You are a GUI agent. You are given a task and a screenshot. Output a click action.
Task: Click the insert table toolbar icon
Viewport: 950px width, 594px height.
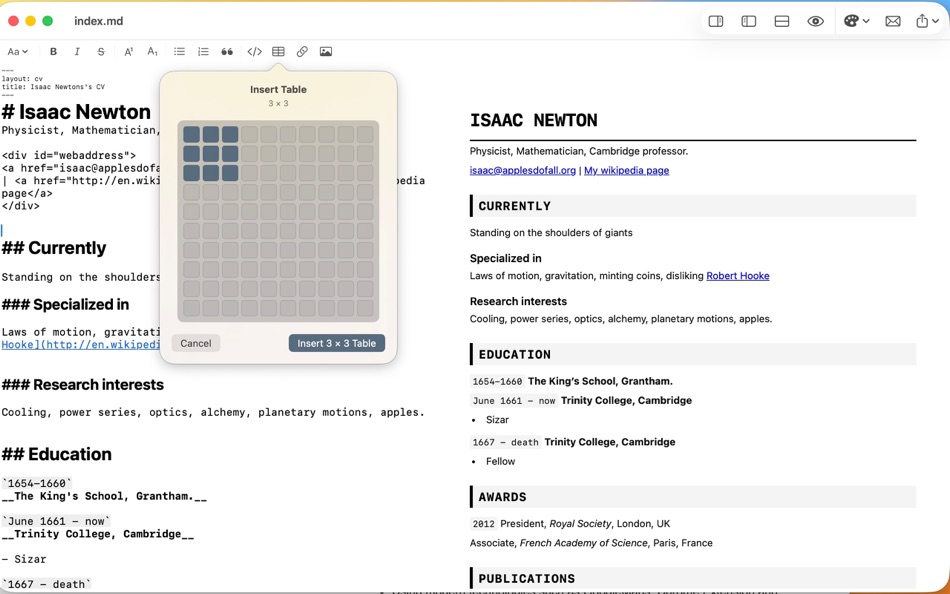click(278, 52)
